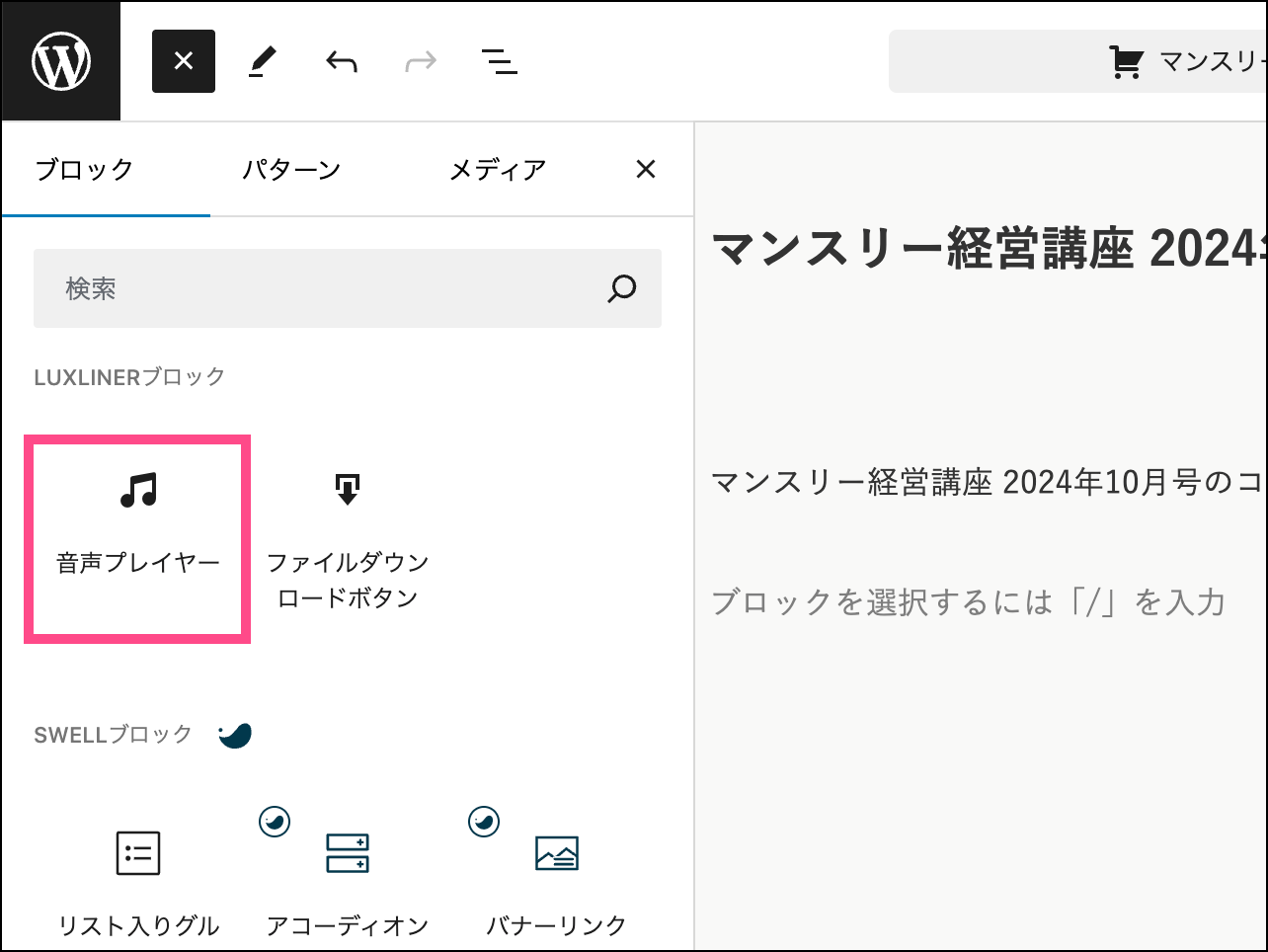Switch to the ブロック tab

click(x=84, y=170)
